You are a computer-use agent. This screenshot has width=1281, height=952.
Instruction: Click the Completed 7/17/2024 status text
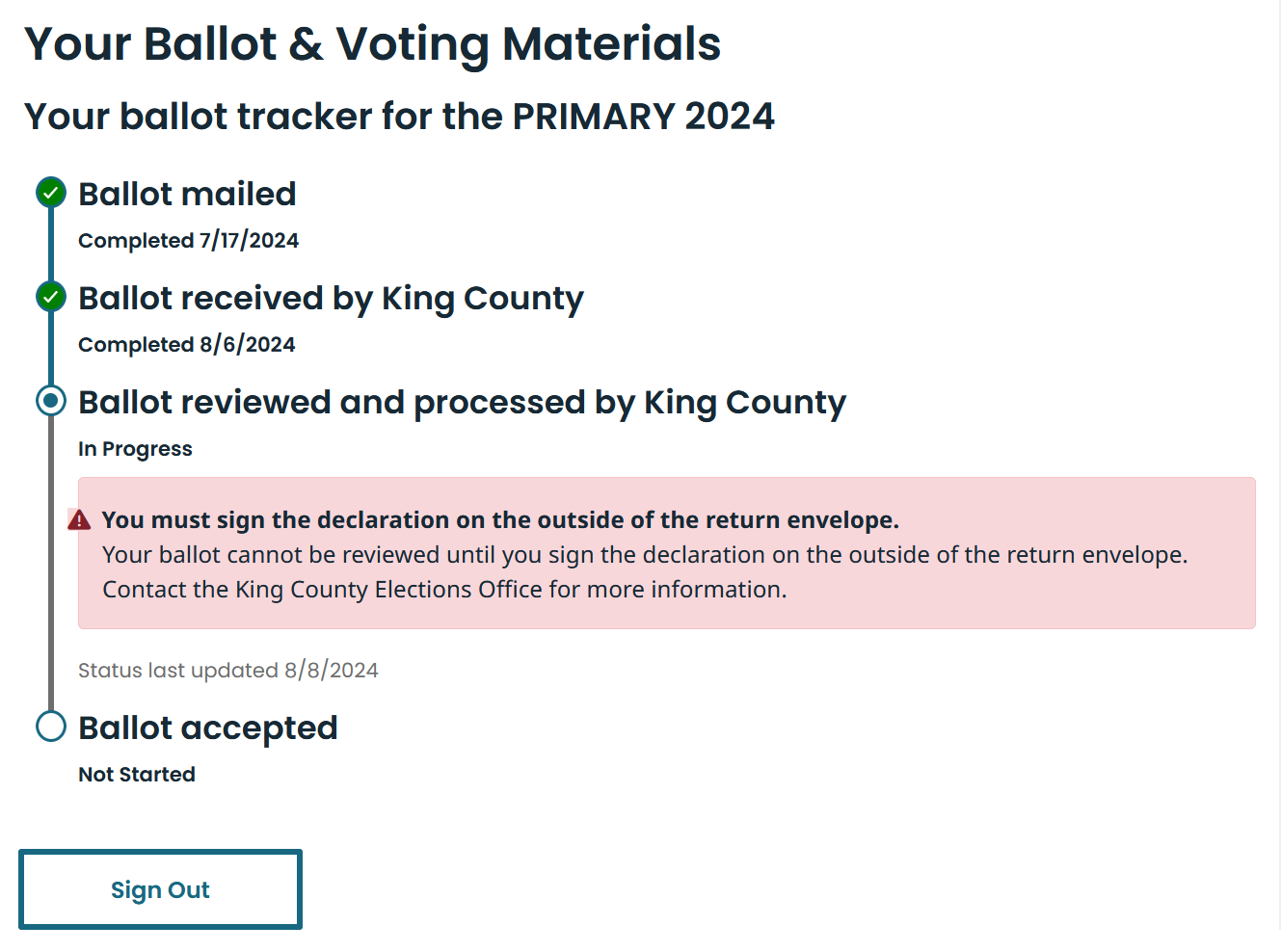coord(188,241)
